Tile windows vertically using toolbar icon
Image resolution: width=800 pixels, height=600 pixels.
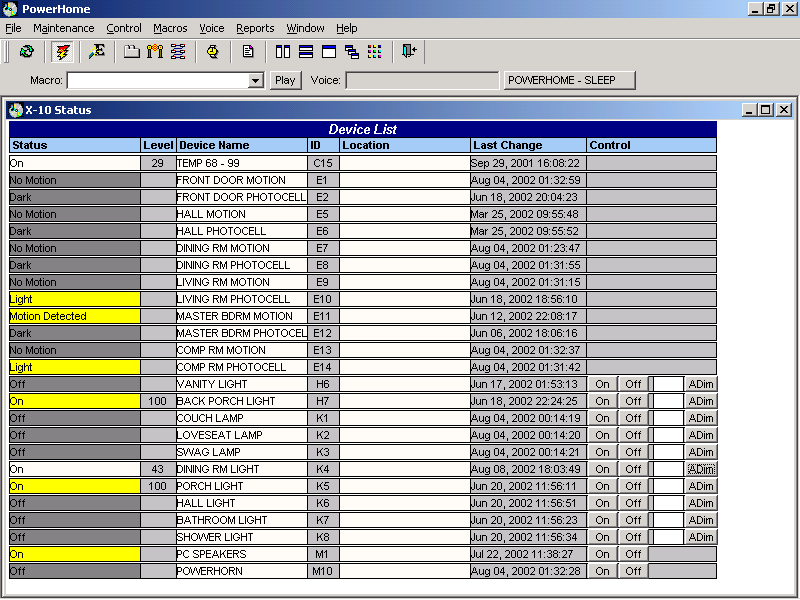click(x=283, y=52)
